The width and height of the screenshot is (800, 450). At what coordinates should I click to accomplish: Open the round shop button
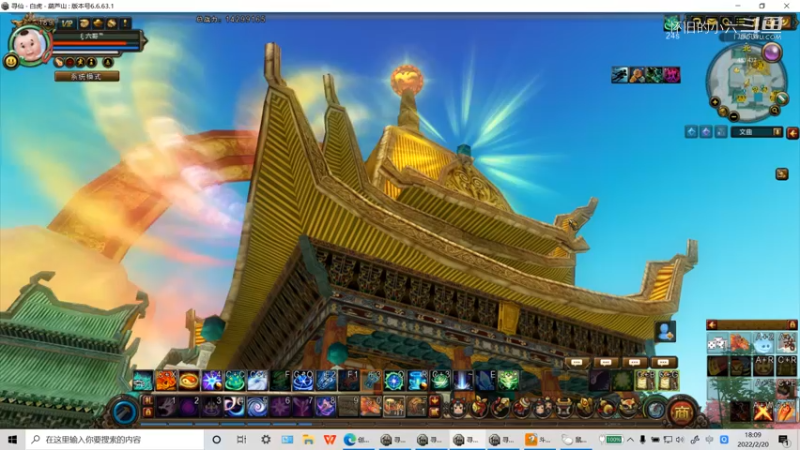682,411
